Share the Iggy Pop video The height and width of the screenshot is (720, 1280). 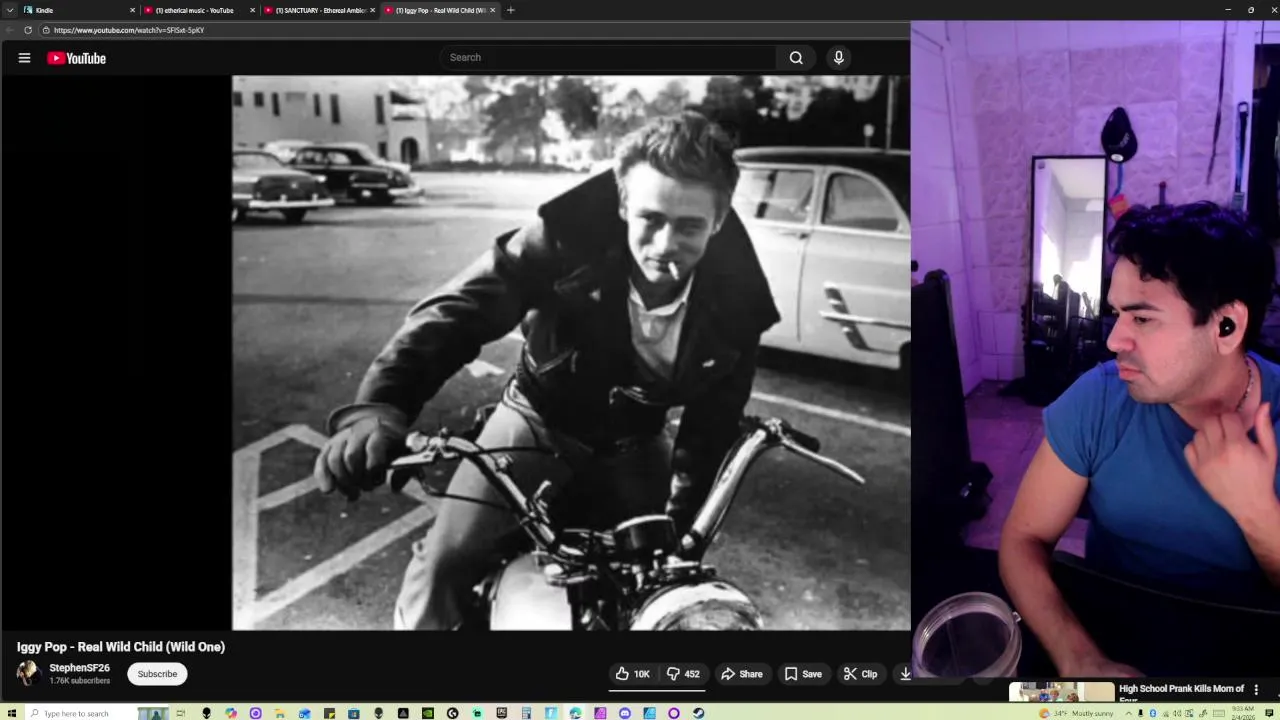tap(742, 674)
